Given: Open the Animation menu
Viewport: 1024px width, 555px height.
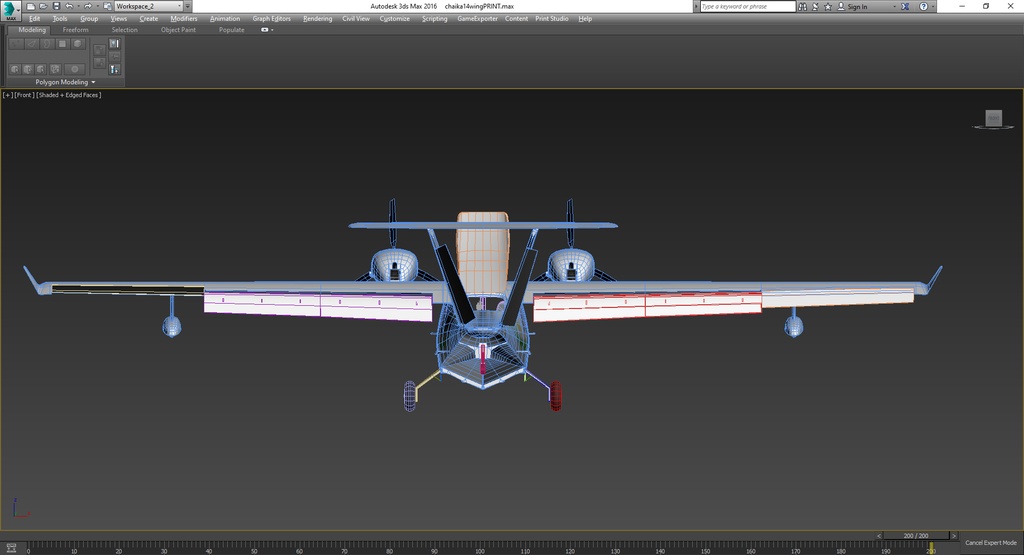Looking at the screenshot, I should coord(225,19).
